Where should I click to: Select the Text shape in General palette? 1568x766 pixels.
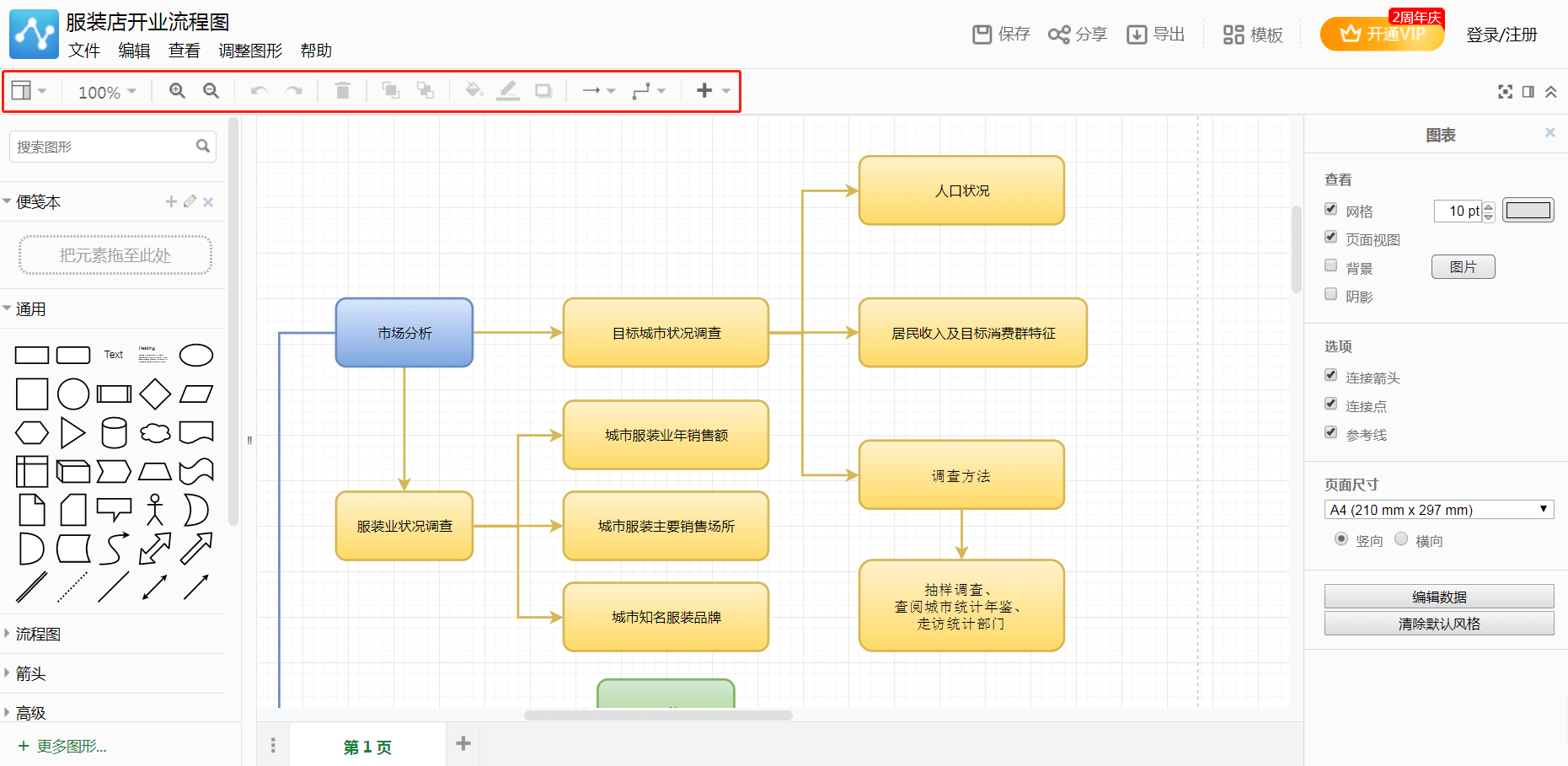[114, 355]
